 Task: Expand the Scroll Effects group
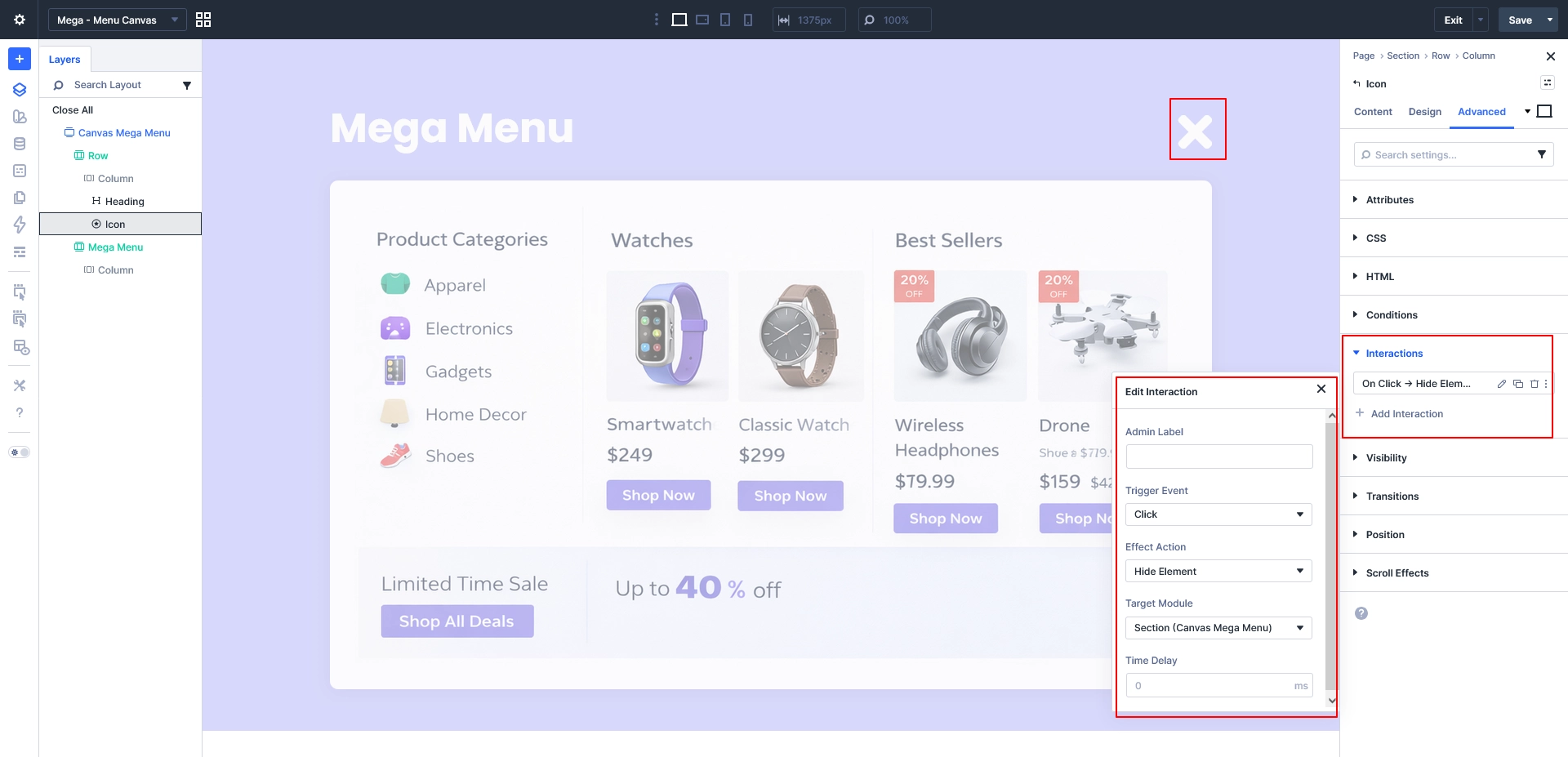[1396, 573]
